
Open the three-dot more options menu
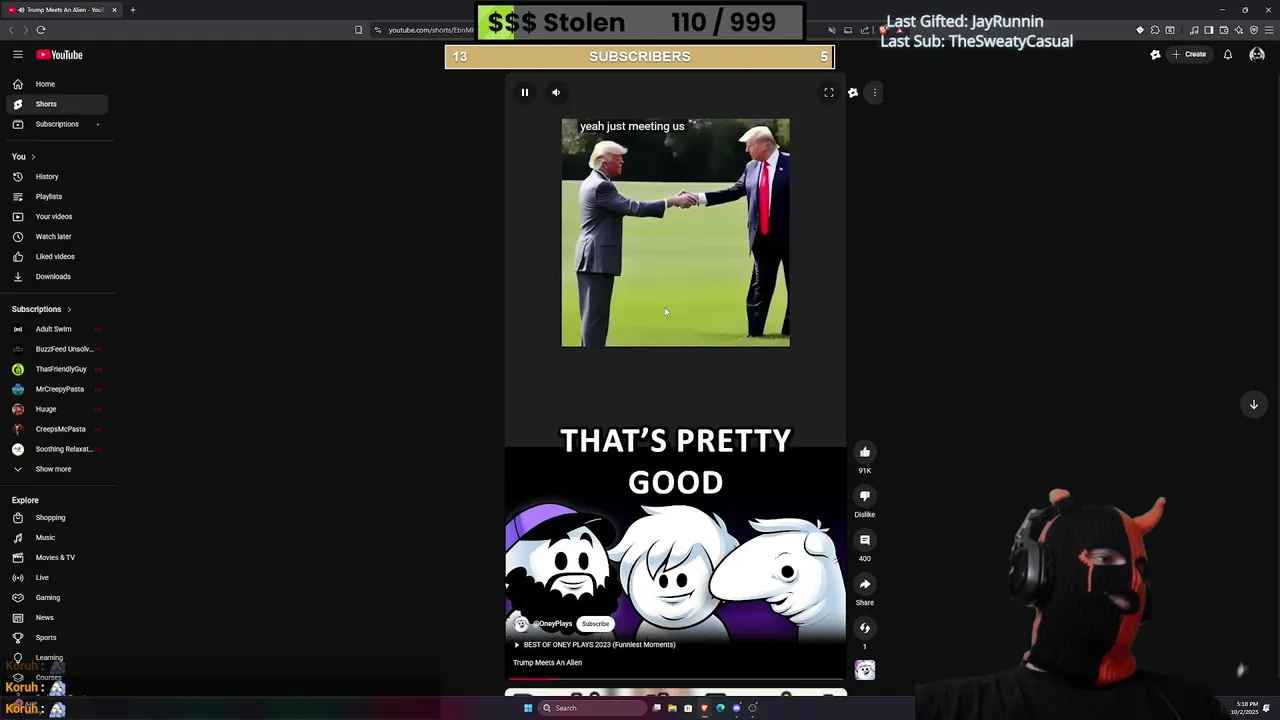tap(875, 93)
